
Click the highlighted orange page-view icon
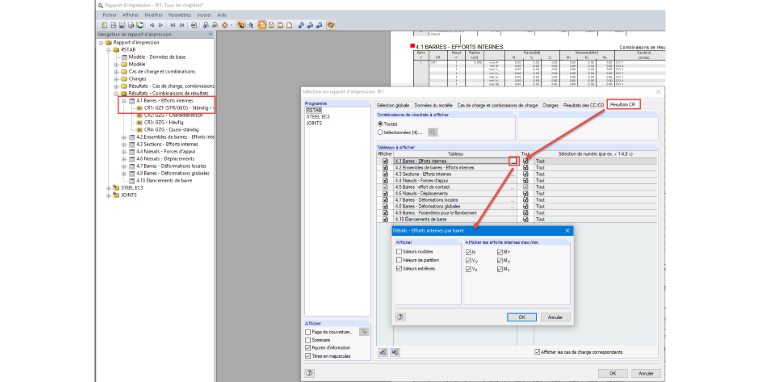point(262,25)
